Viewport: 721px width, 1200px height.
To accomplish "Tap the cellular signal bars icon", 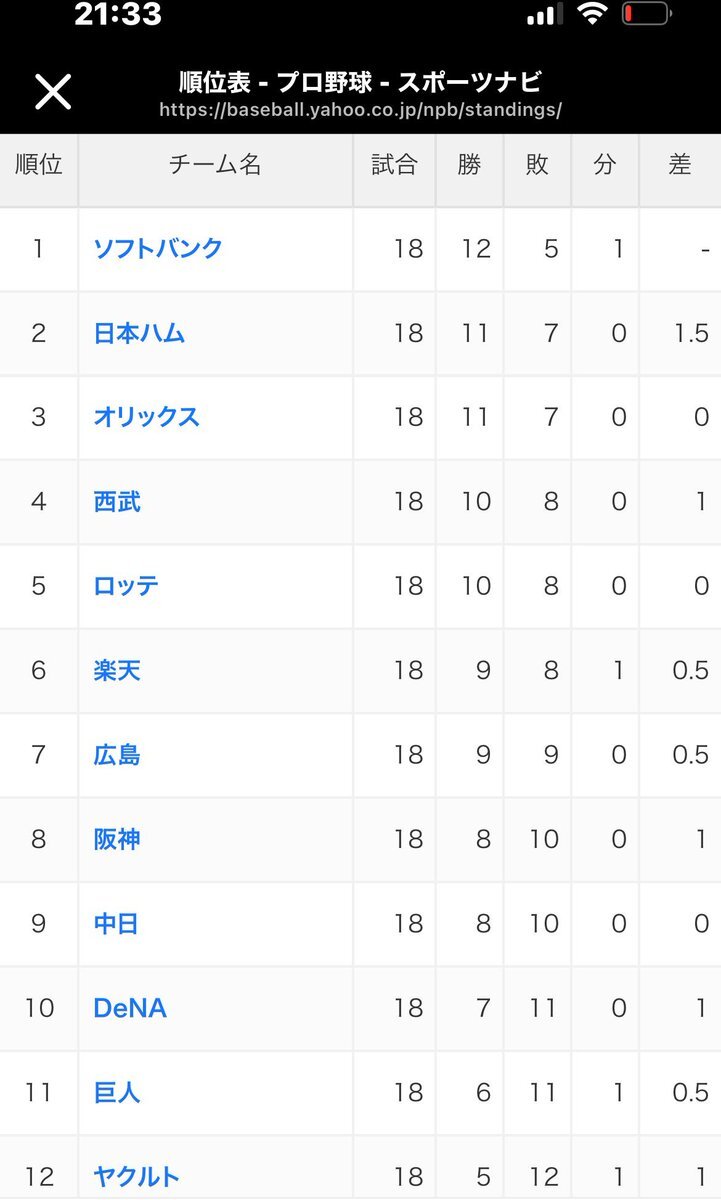I will (x=544, y=14).
